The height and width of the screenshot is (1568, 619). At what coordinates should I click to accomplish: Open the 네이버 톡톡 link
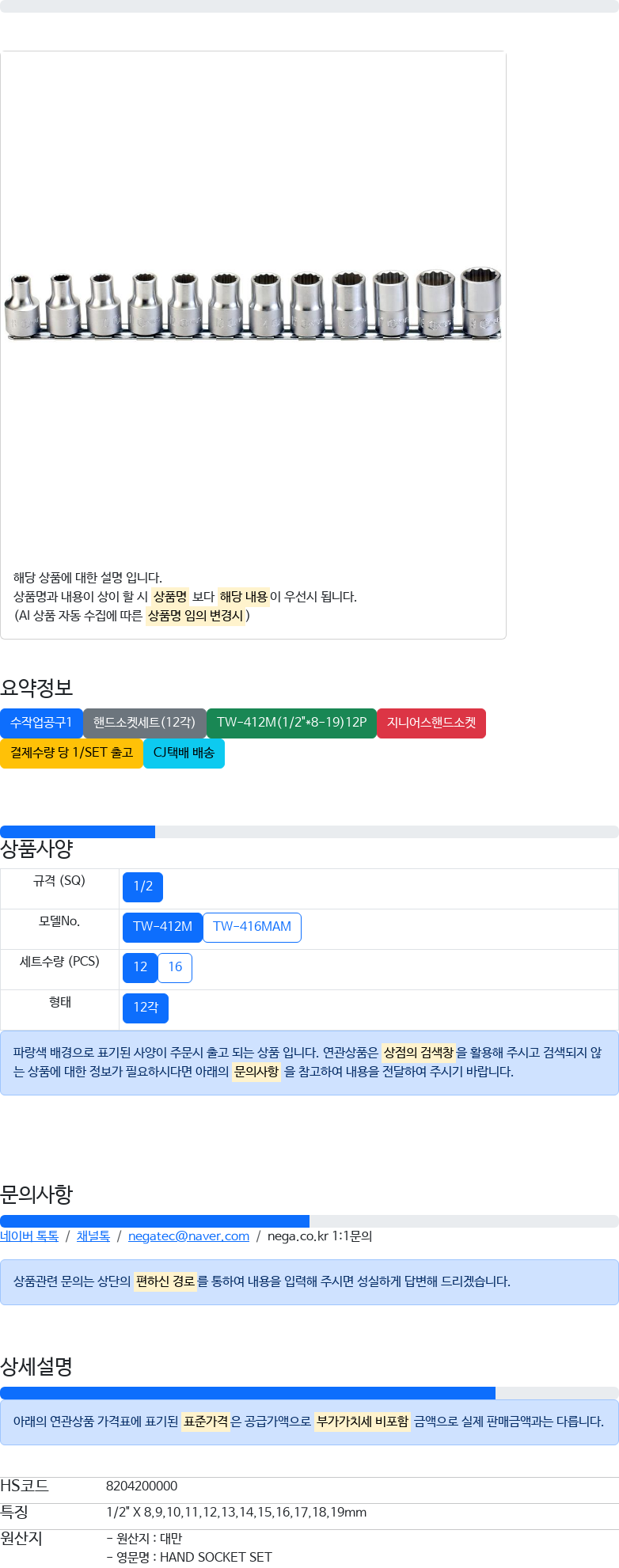pyautogui.click(x=29, y=1236)
